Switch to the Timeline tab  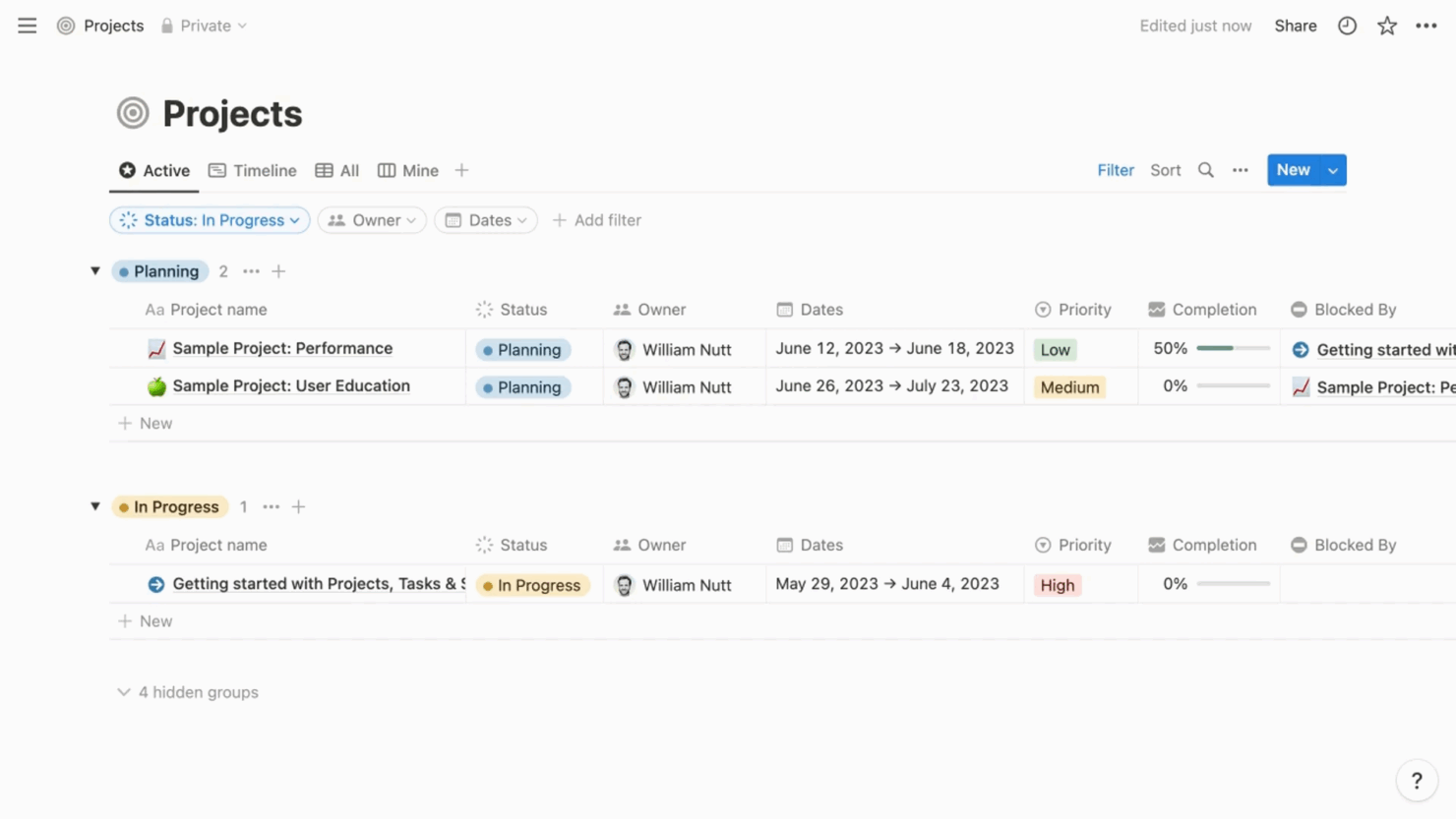[x=252, y=170]
